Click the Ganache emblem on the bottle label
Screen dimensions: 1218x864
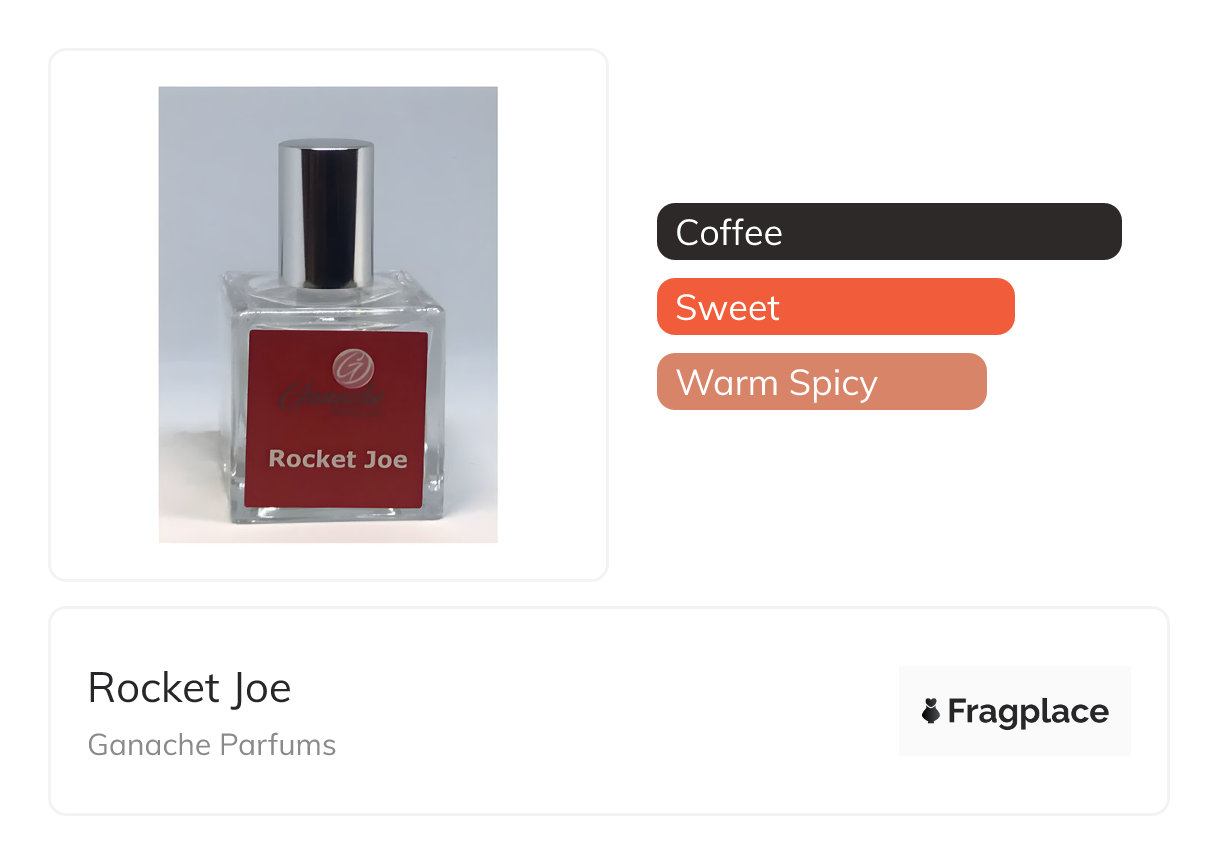pos(353,367)
